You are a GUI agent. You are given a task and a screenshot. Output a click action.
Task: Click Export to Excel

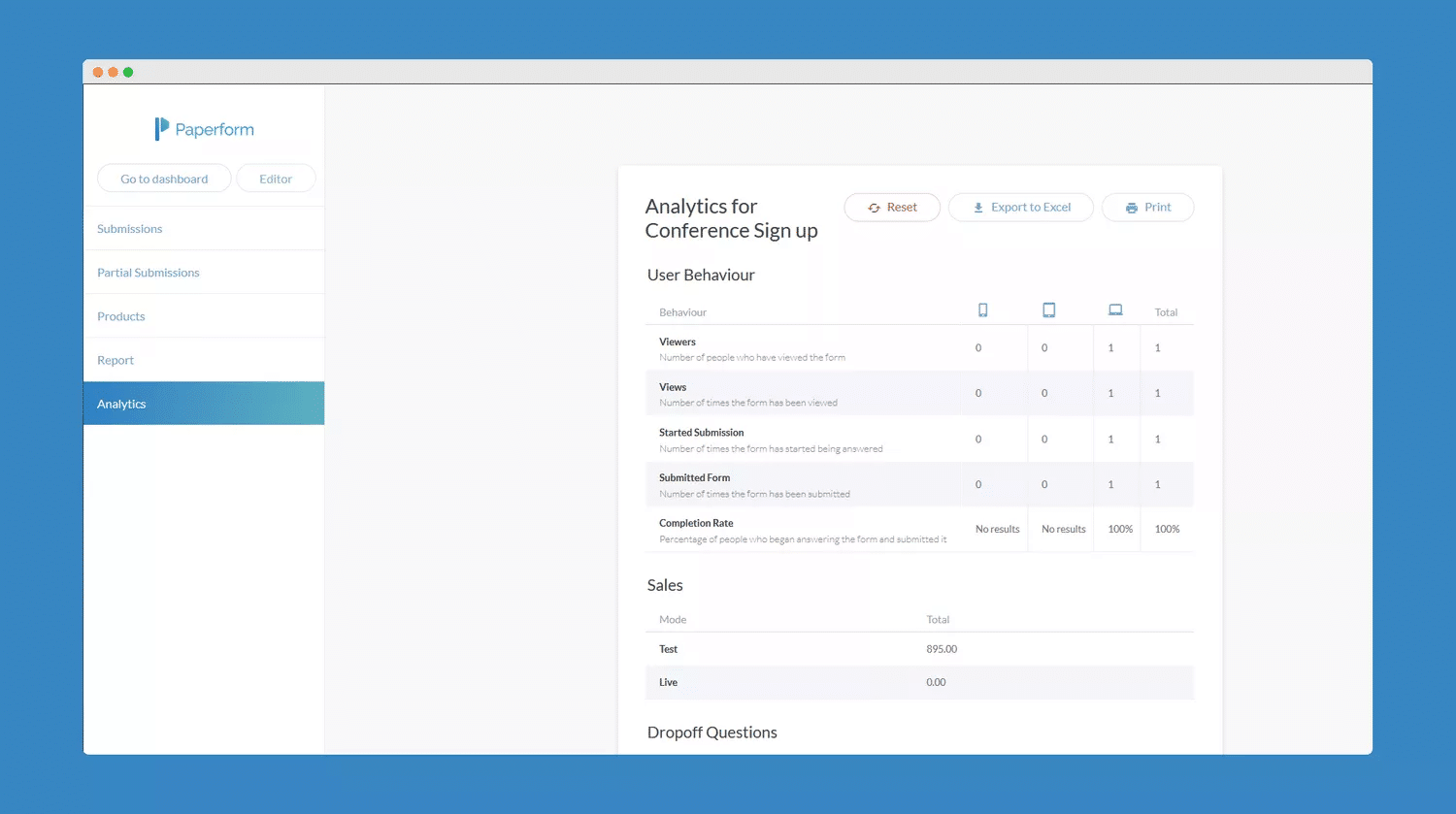[x=1020, y=207]
